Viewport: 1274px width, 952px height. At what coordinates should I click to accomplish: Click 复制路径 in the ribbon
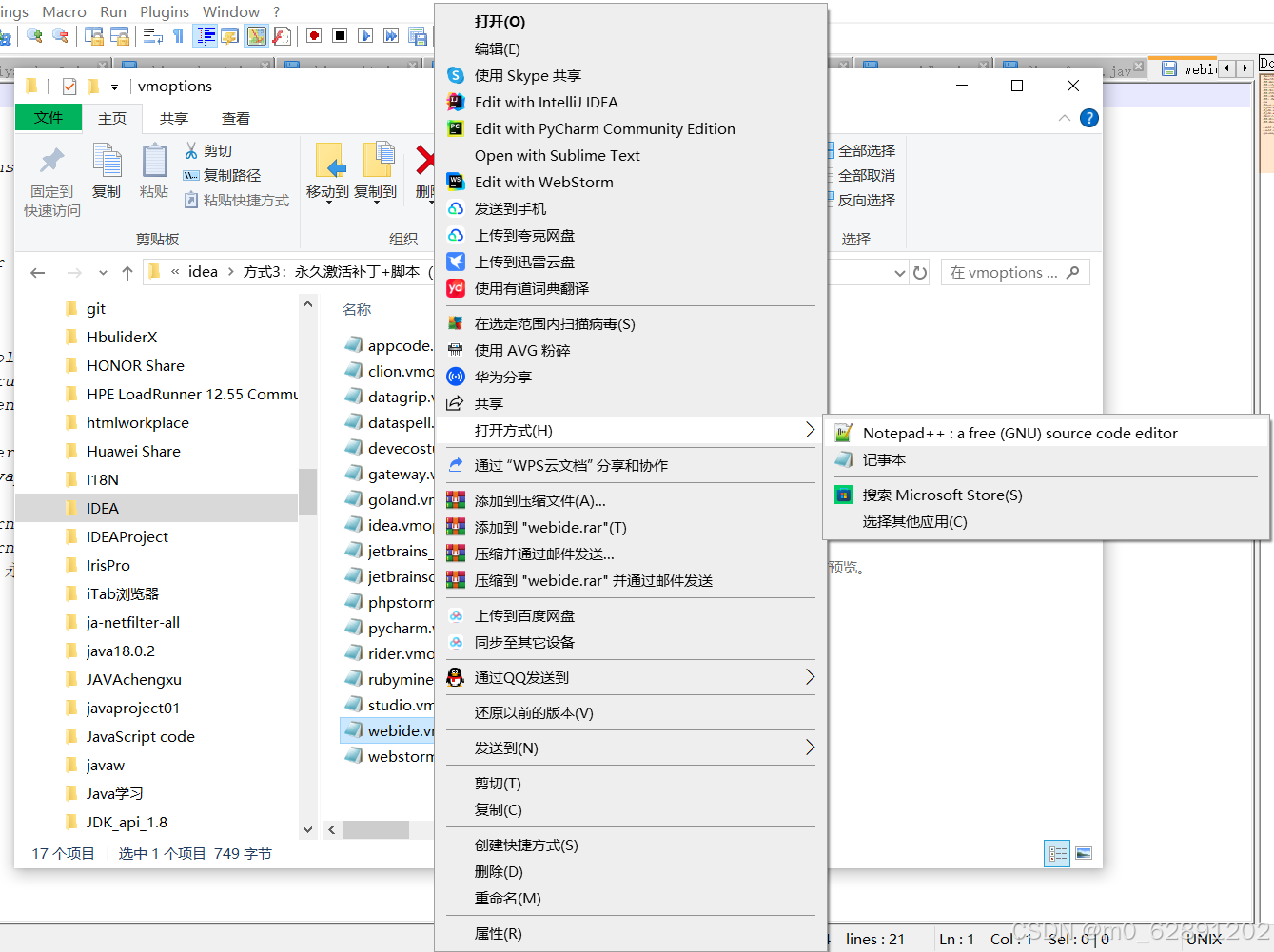pyautogui.click(x=222, y=175)
